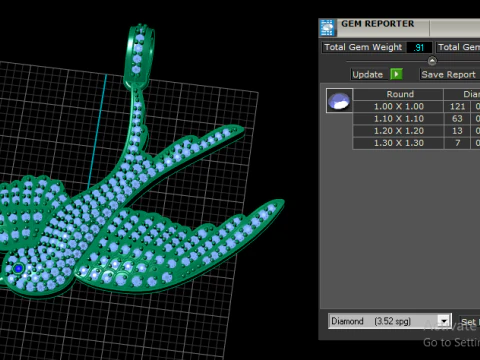This screenshot has height=360, width=480.
Task: Open the Diamond material dropdown arrow
Action: [x=444, y=321]
